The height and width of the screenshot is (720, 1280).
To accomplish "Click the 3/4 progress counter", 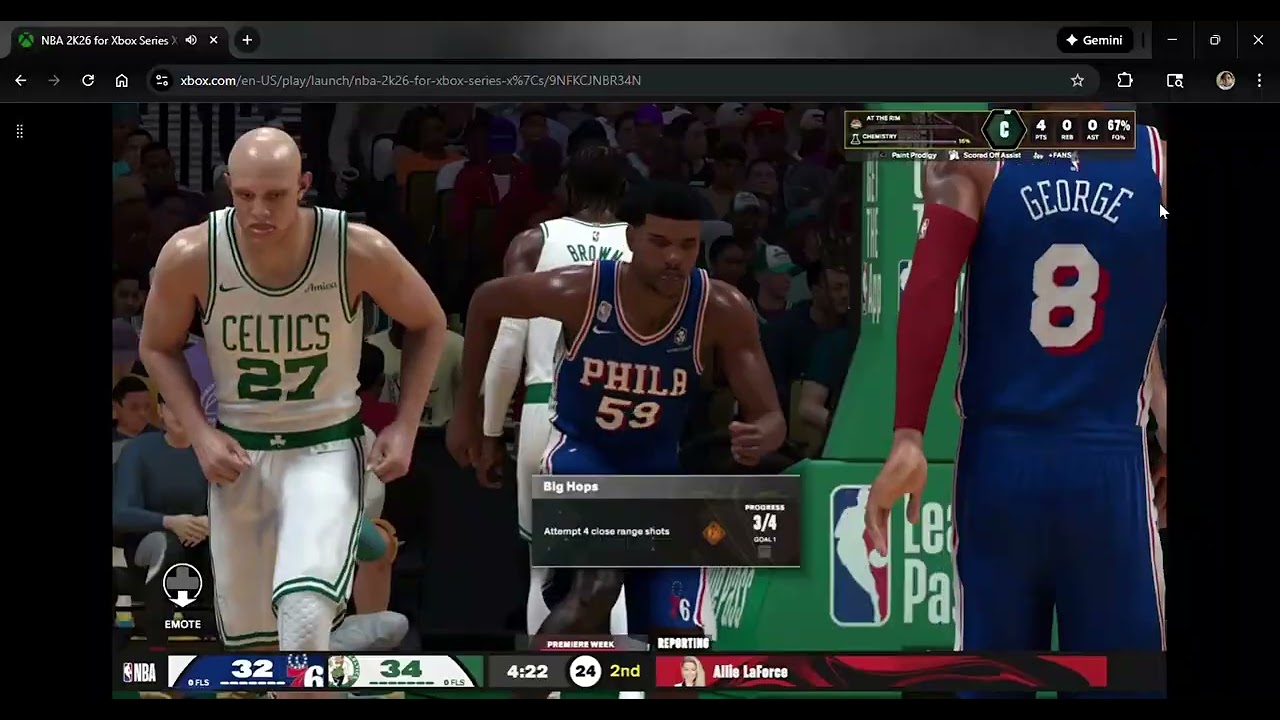I will 764,522.
